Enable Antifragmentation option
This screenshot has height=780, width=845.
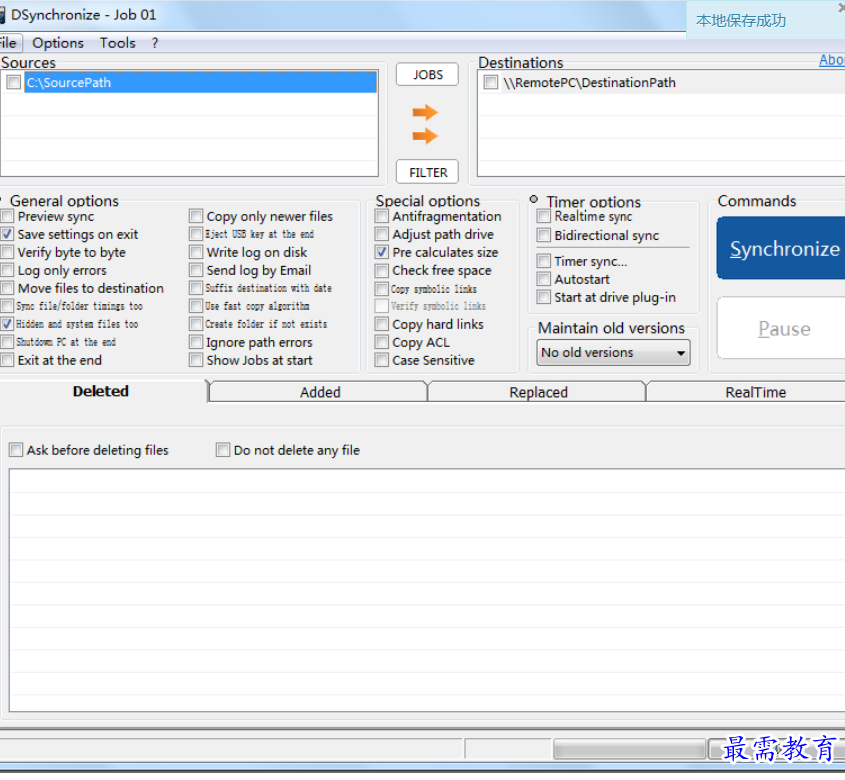tap(382, 216)
